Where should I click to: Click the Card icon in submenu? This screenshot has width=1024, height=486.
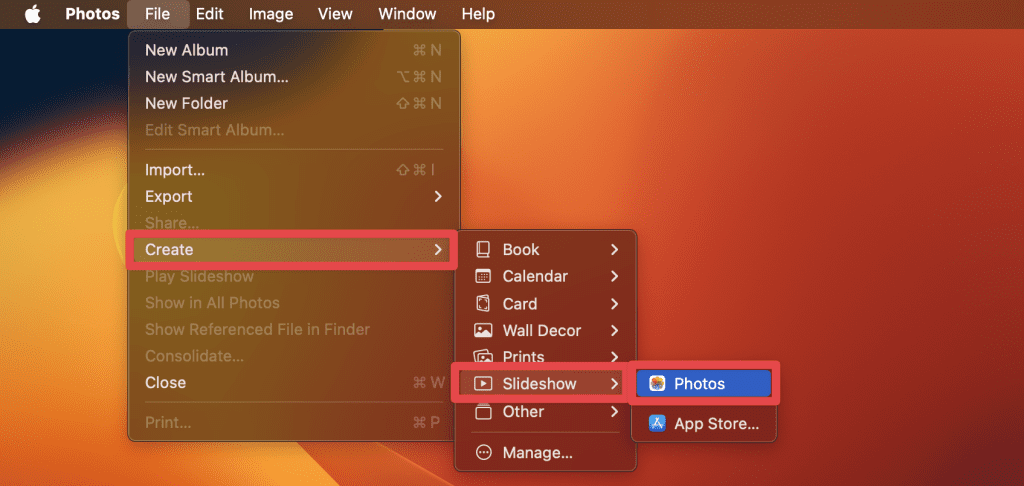[x=484, y=304]
